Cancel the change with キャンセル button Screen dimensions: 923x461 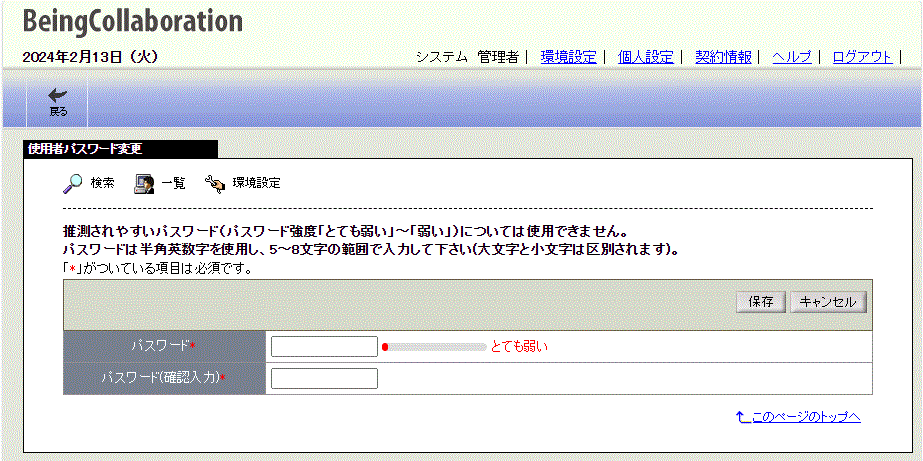[828, 302]
